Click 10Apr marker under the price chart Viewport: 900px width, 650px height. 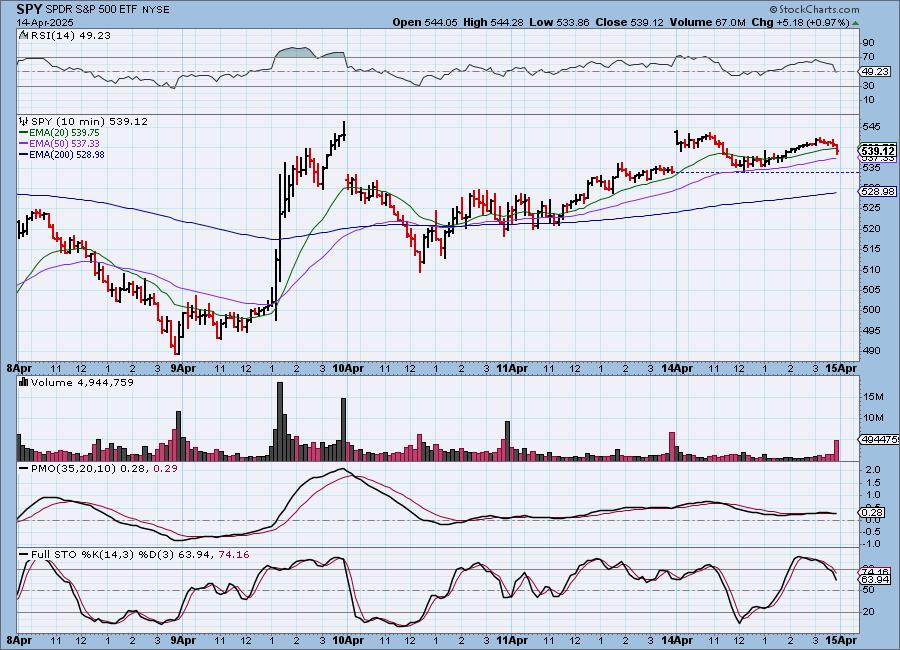pyautogui.click(x=348, y=368)
